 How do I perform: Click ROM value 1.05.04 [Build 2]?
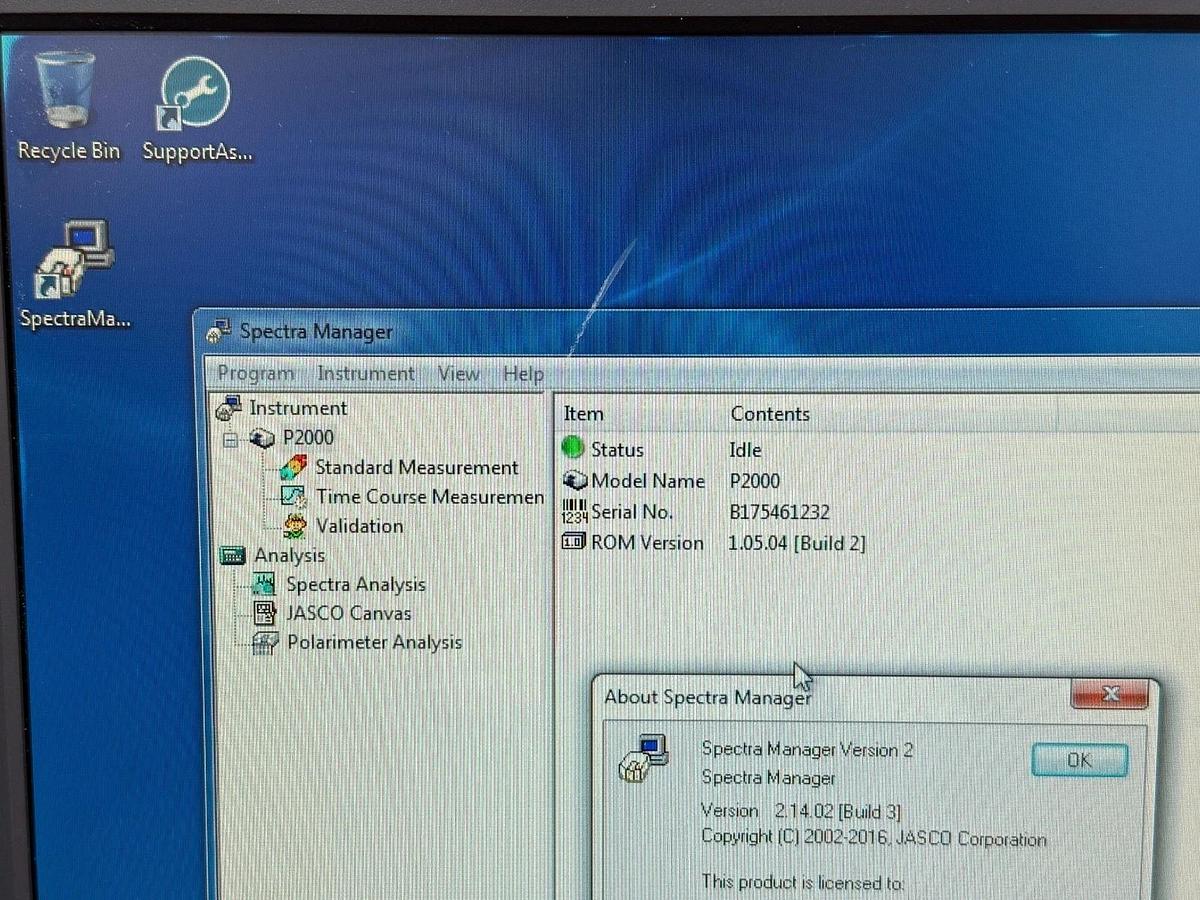(797, 544)
